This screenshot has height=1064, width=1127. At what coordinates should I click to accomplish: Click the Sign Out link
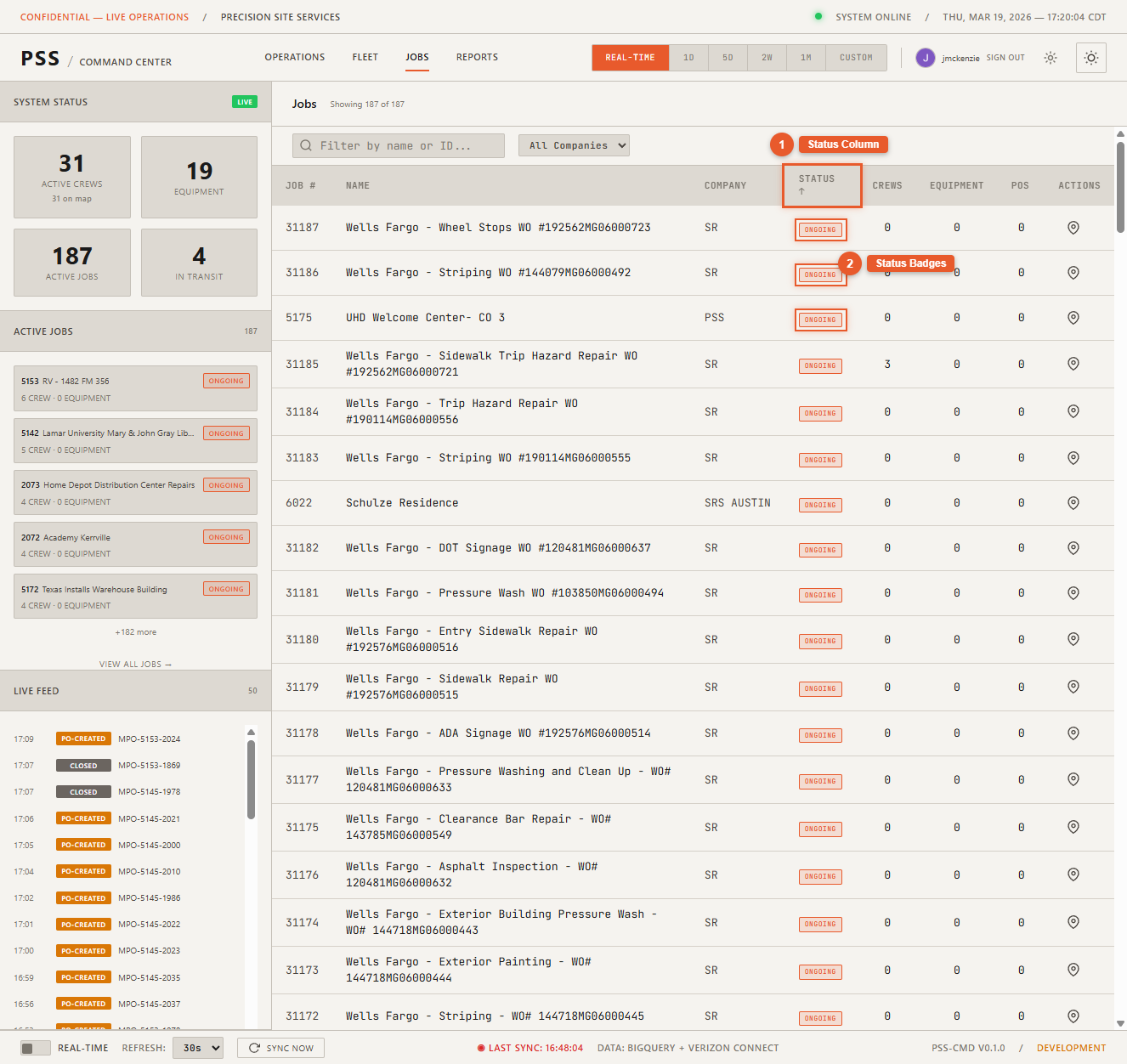coord(1005,58)
